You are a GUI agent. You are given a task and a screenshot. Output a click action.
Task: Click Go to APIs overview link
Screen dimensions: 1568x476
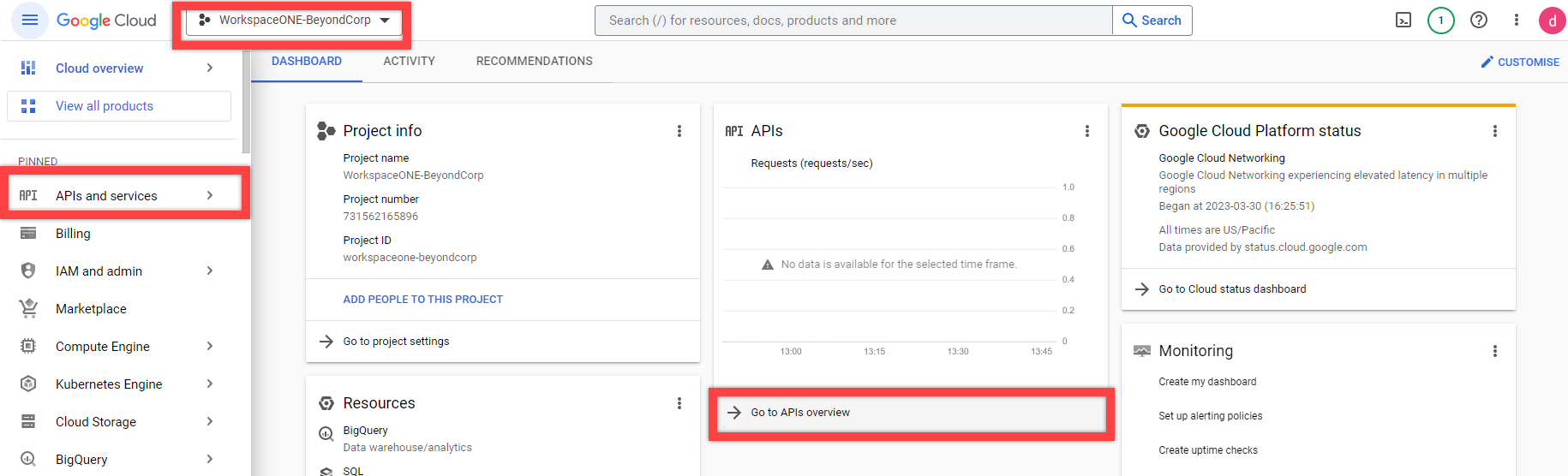800,413
